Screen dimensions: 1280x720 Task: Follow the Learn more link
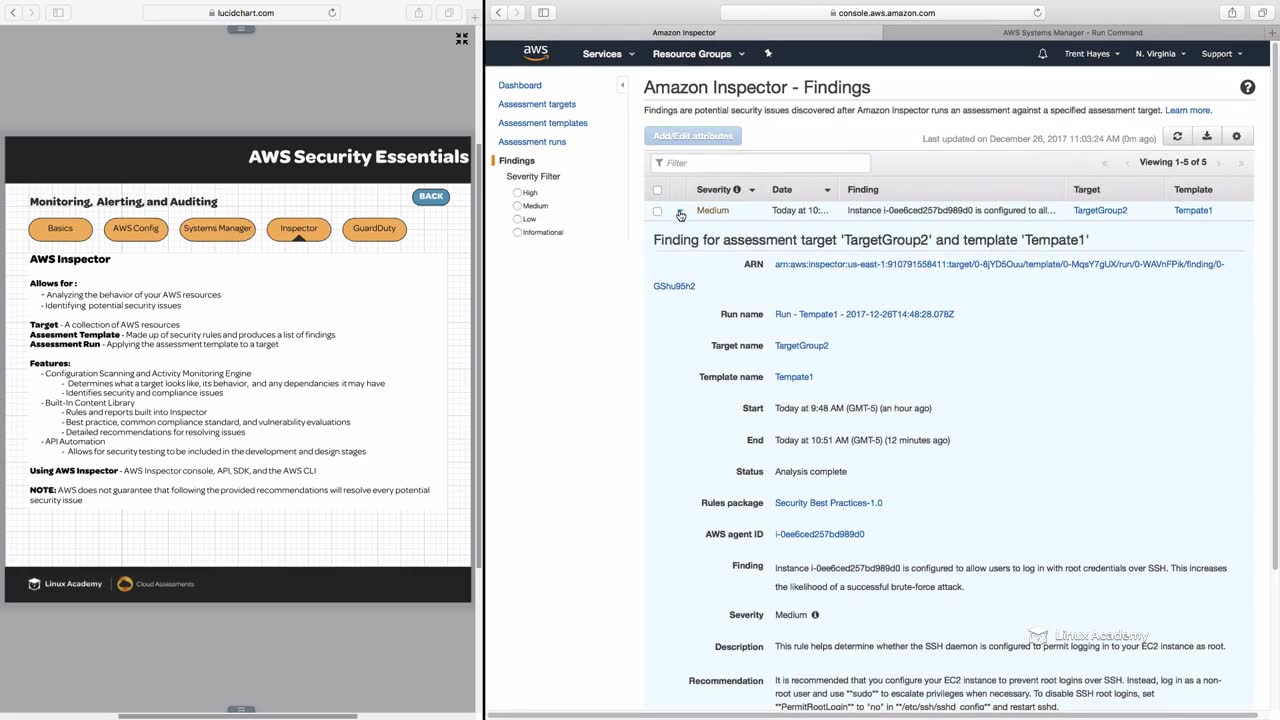pos(1188,110)
